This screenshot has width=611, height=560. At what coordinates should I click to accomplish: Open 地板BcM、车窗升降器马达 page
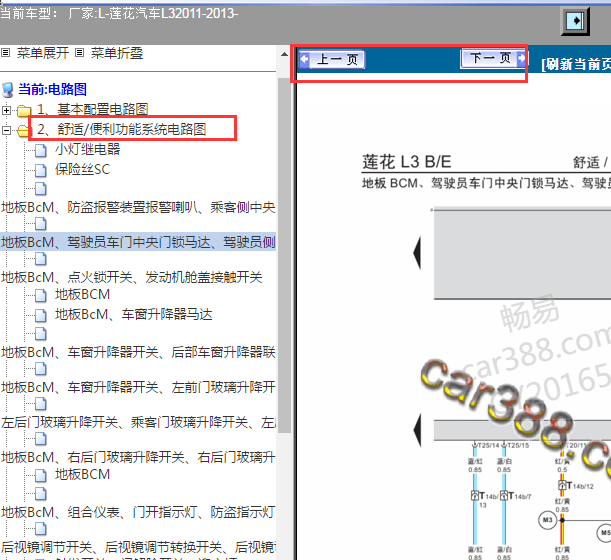tap(134, 314)
